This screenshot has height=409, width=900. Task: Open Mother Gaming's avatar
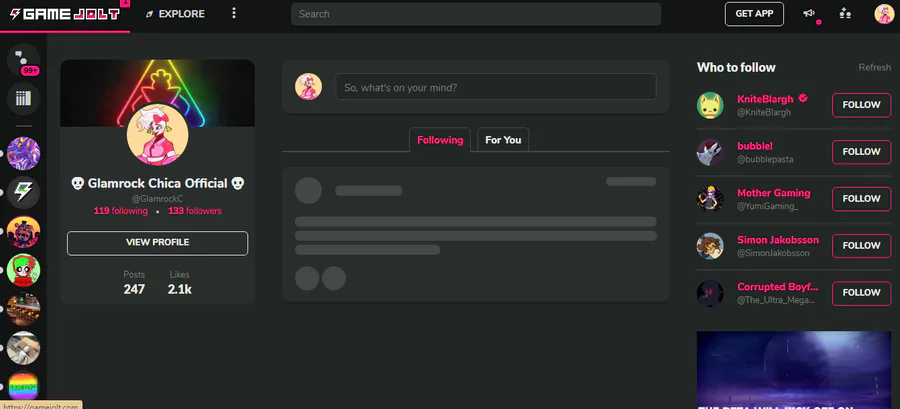710,199
